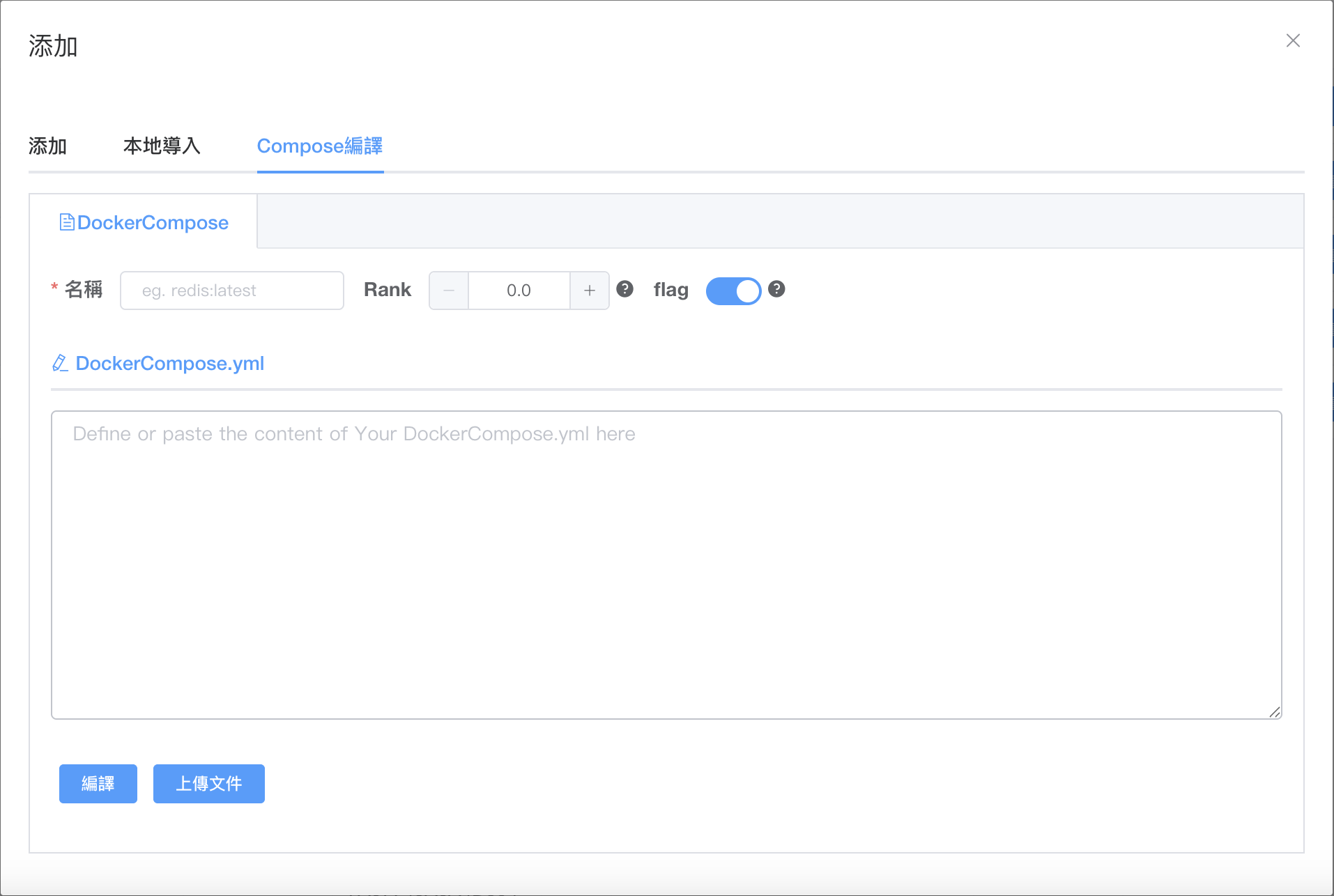Decrease Rank with the minus button
This screenshot has height=896, width=1334.
(449, 291)
